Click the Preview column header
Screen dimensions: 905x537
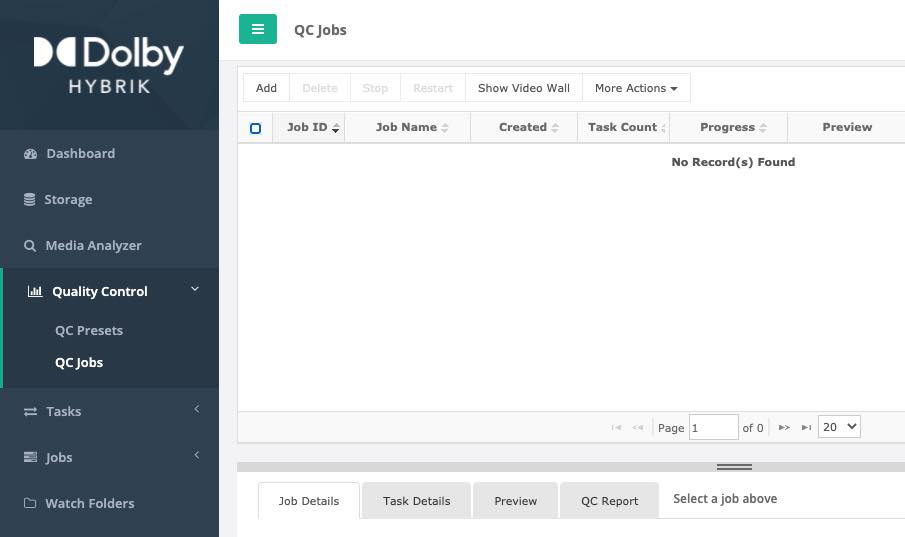pyautogui.click(x=847, y=127)
